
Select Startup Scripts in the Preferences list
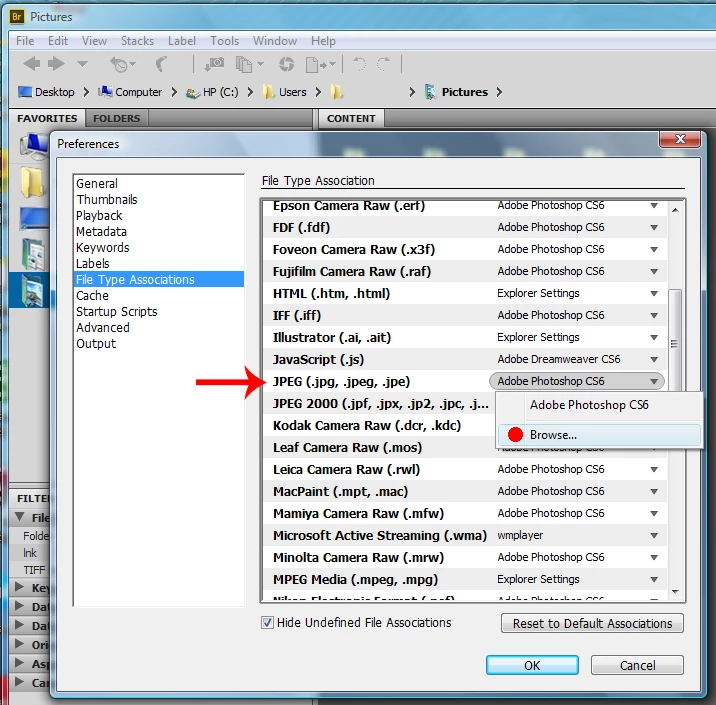click(x=116, y=311)
